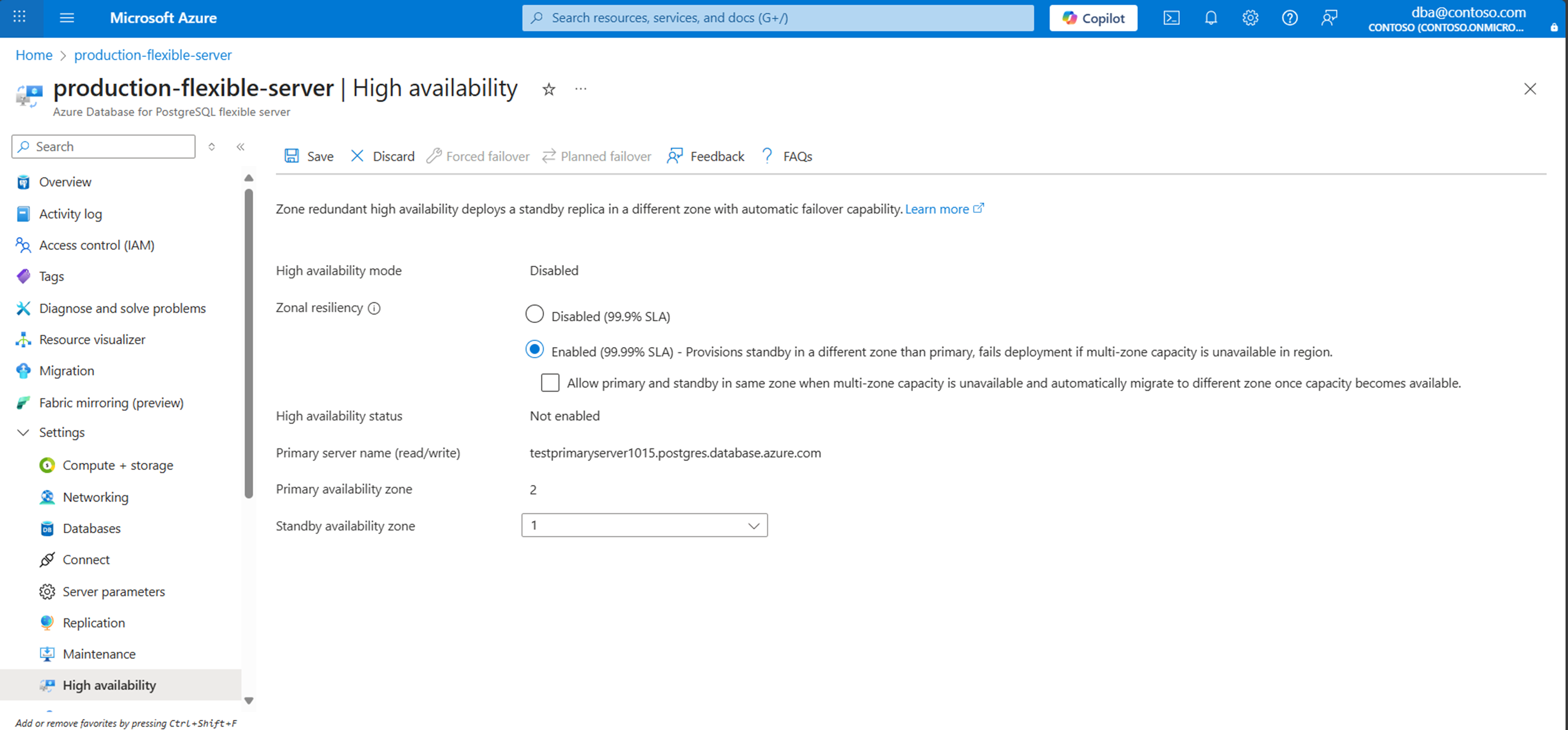Select Enabled (99.99% SLA) radio option
1568x730 pixels.
point(534,349)
